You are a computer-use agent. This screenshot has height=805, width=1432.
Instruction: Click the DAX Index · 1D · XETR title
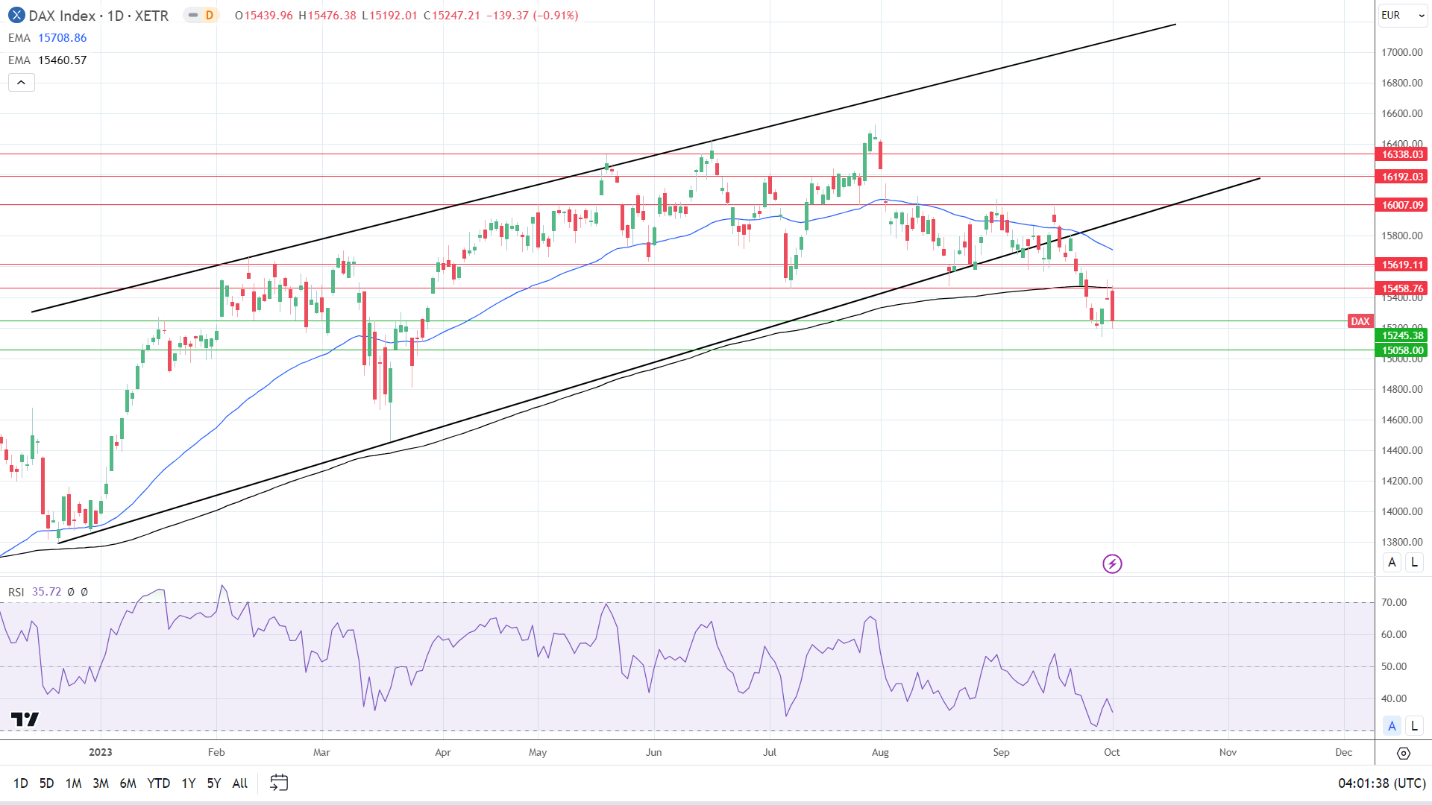(99, 16)
